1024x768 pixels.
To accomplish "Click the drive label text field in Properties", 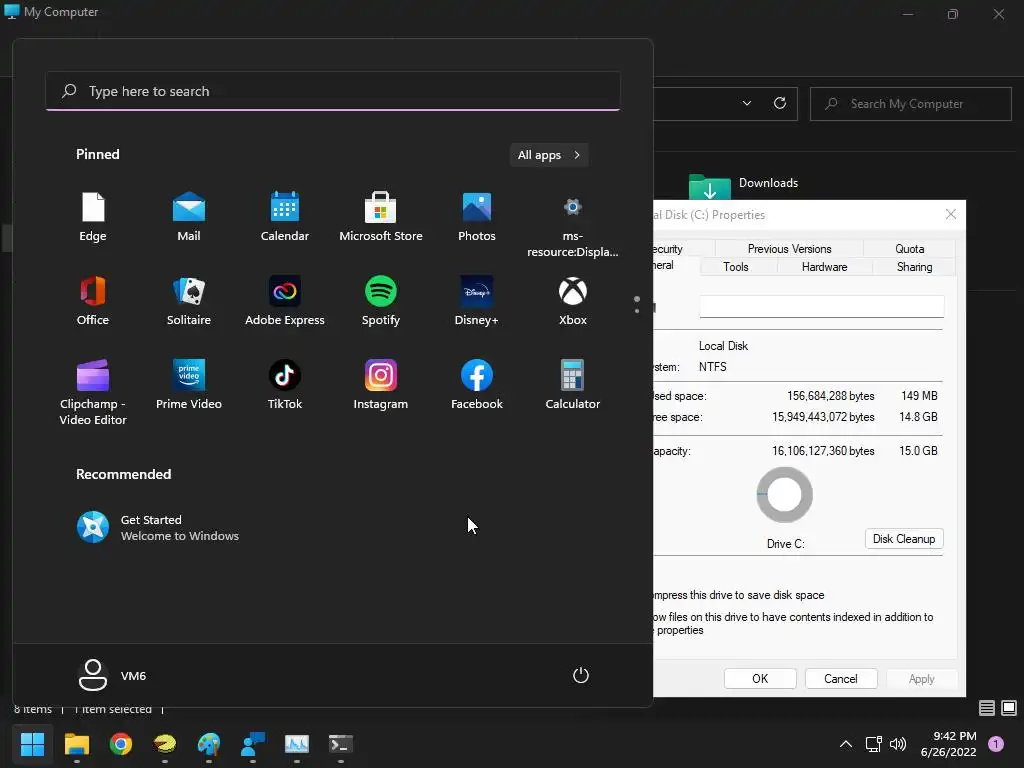I will point(822,306).
